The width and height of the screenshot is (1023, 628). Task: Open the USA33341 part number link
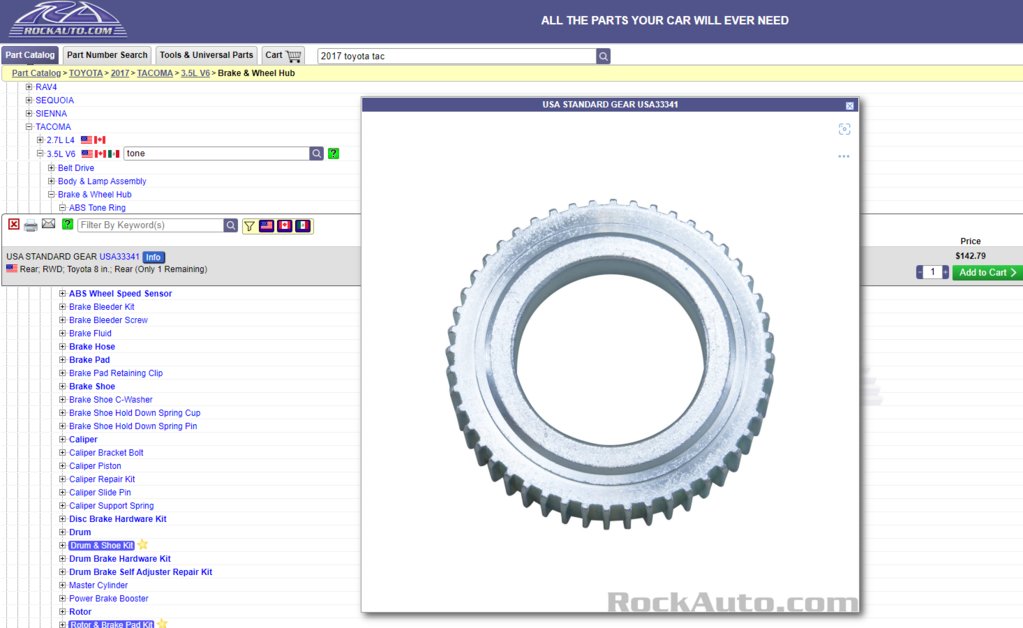[x=119, y=257]
